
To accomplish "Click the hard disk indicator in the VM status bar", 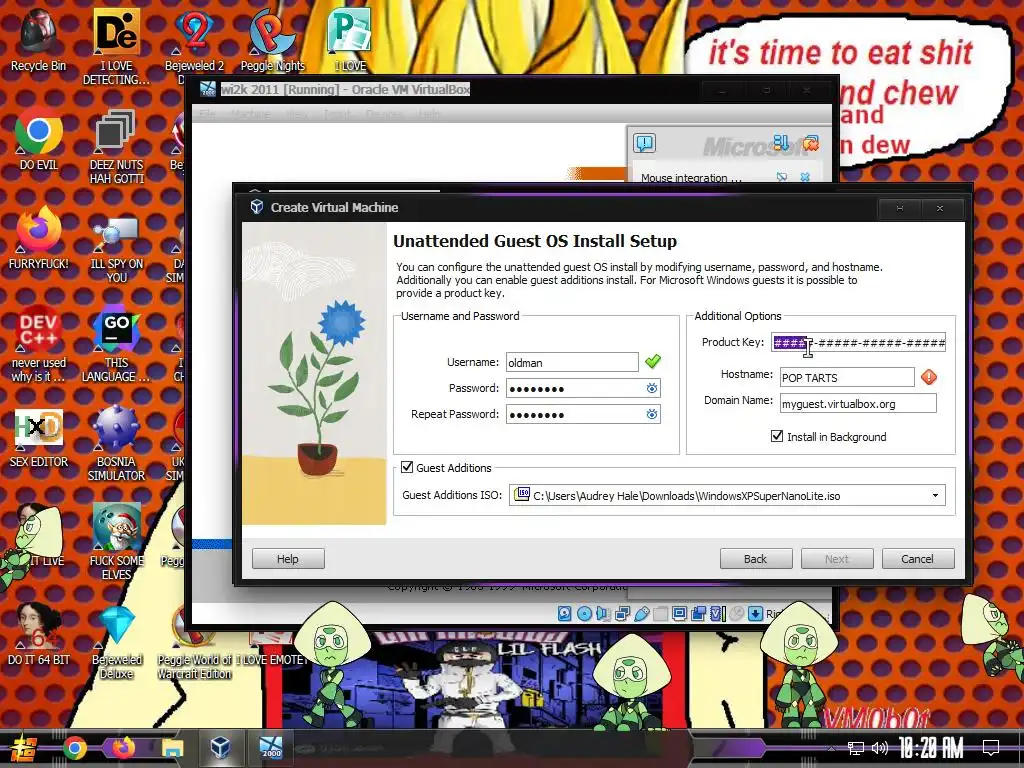I will tap(565, 613).
